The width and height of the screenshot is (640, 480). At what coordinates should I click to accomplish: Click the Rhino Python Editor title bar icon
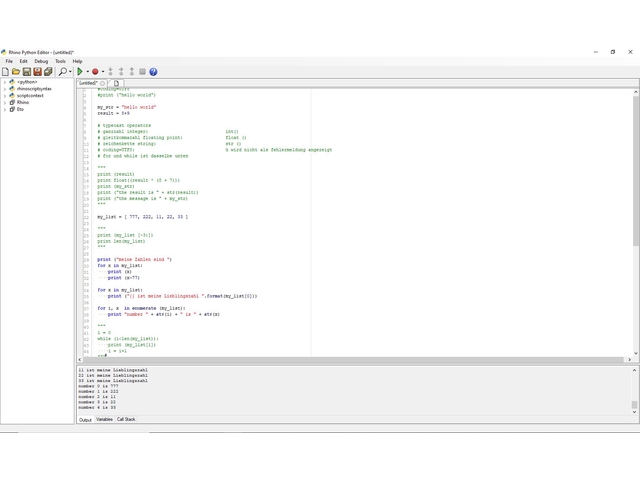[4, 52]
